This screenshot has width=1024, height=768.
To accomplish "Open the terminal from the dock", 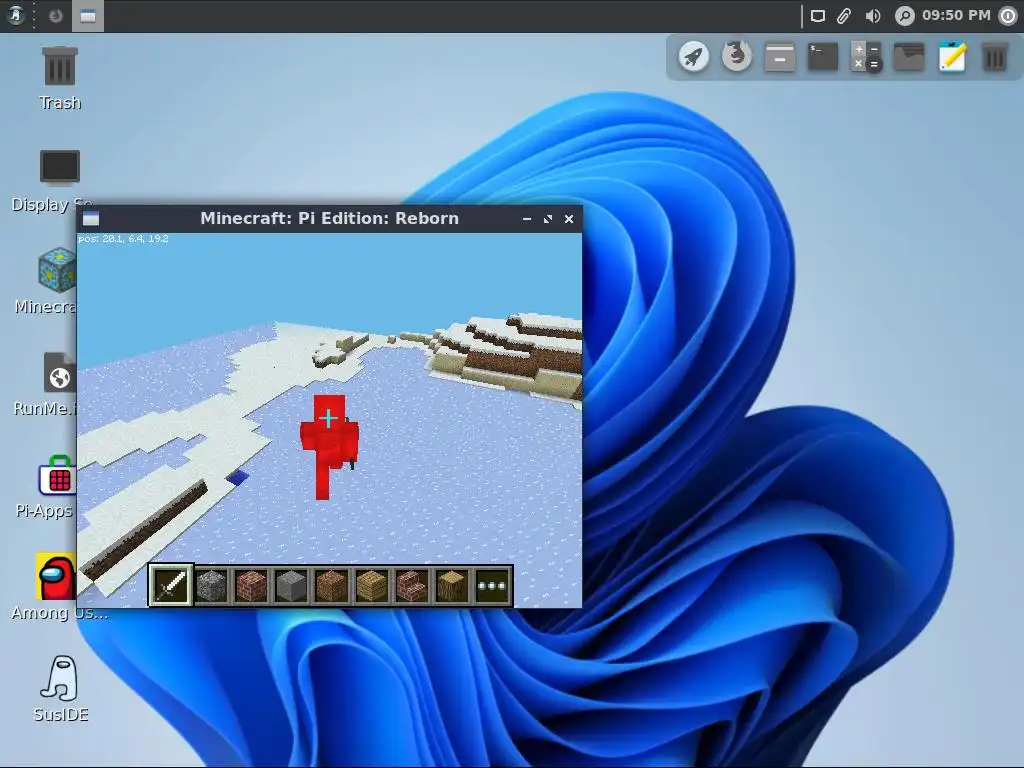I will (823, 57).
